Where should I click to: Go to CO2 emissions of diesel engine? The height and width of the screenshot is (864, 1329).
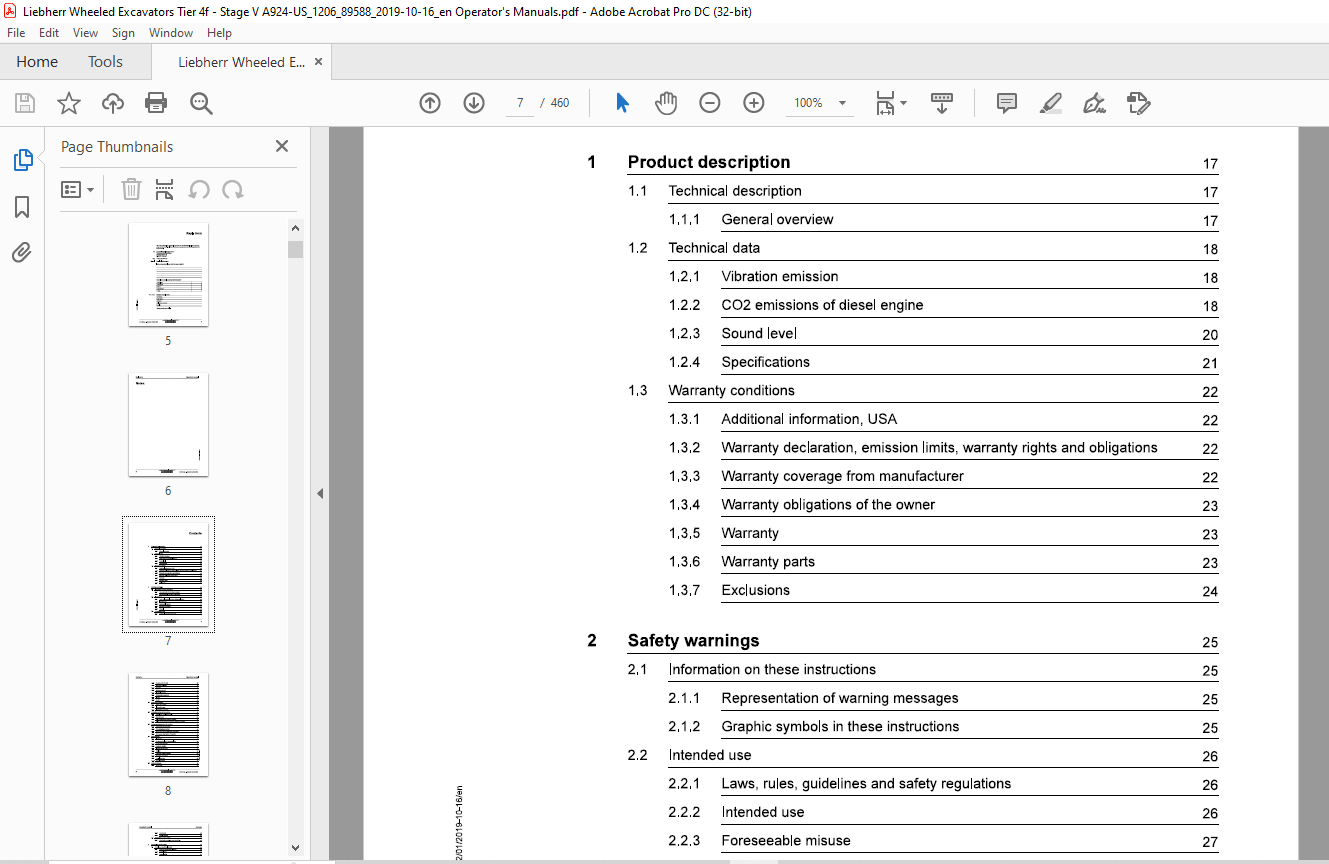[822, 305]
